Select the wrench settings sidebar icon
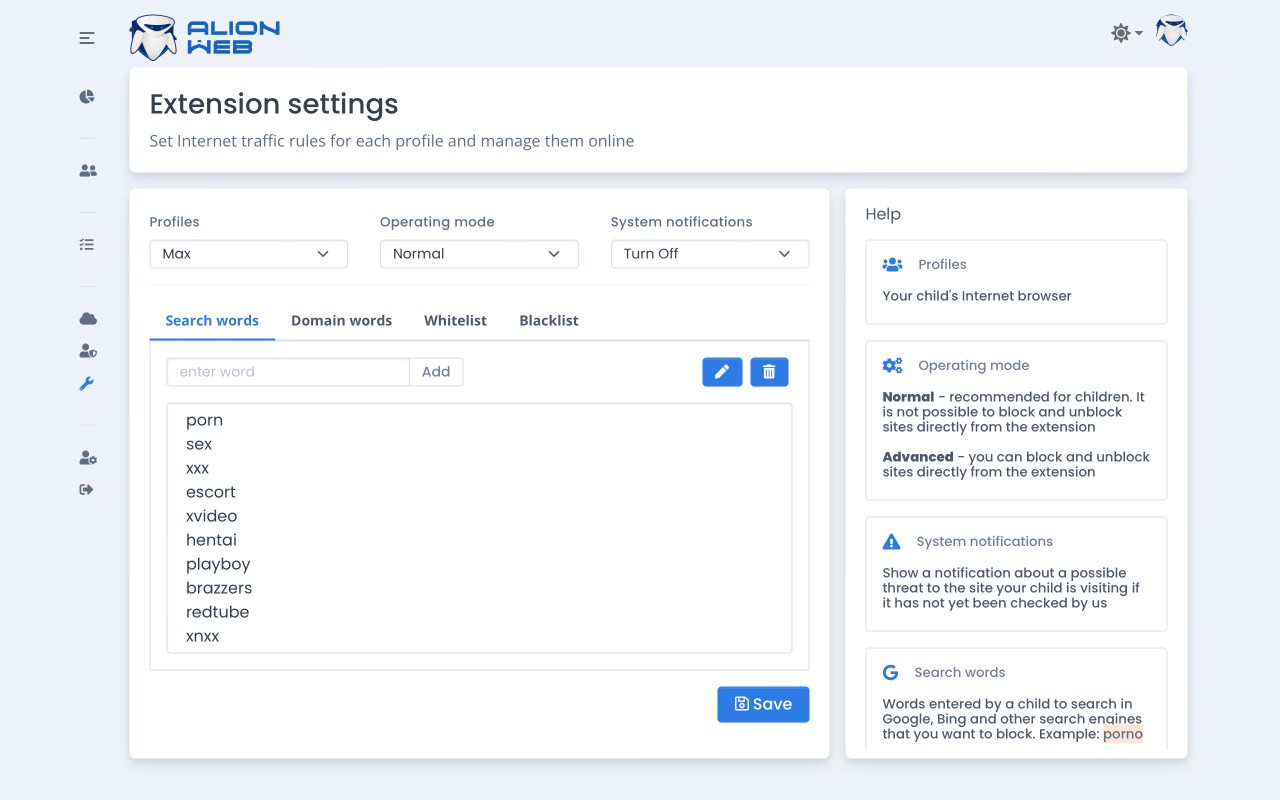 [87, 384]
